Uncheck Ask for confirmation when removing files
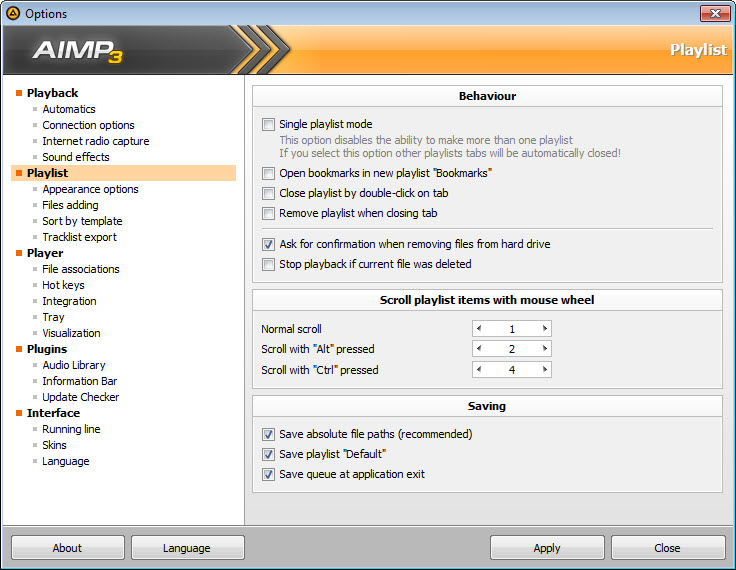736x570 pixels. pos(268,244)
